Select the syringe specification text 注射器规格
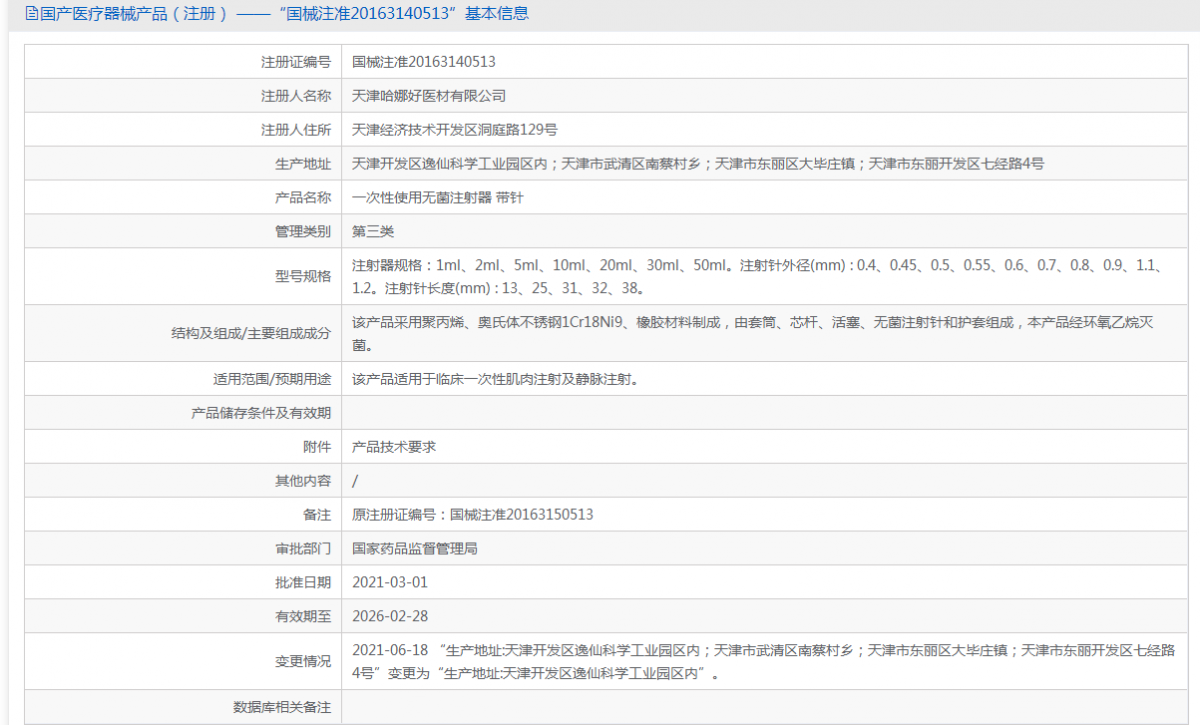The image size is (1200, 725). point(755,277)
